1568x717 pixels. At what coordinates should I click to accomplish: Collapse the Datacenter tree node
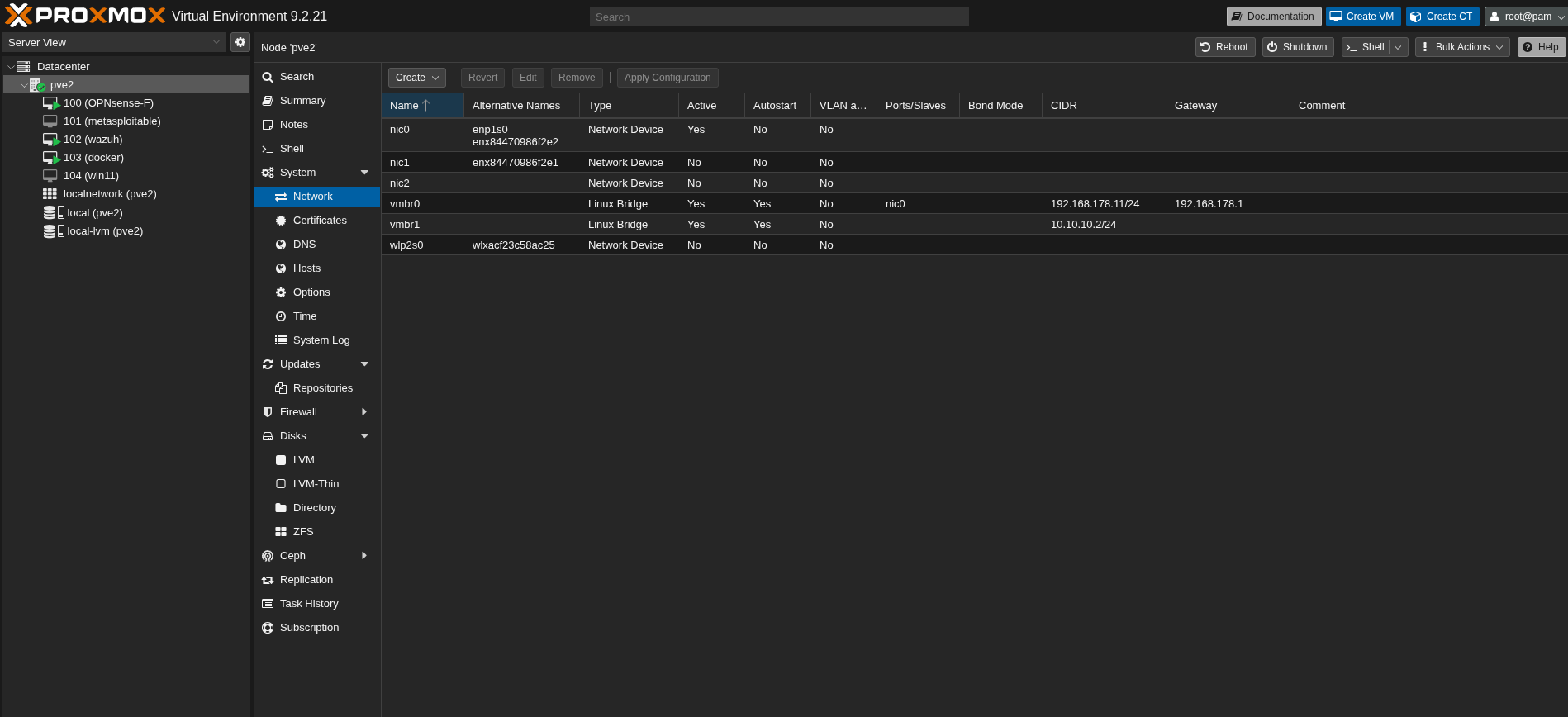point(11,67)
